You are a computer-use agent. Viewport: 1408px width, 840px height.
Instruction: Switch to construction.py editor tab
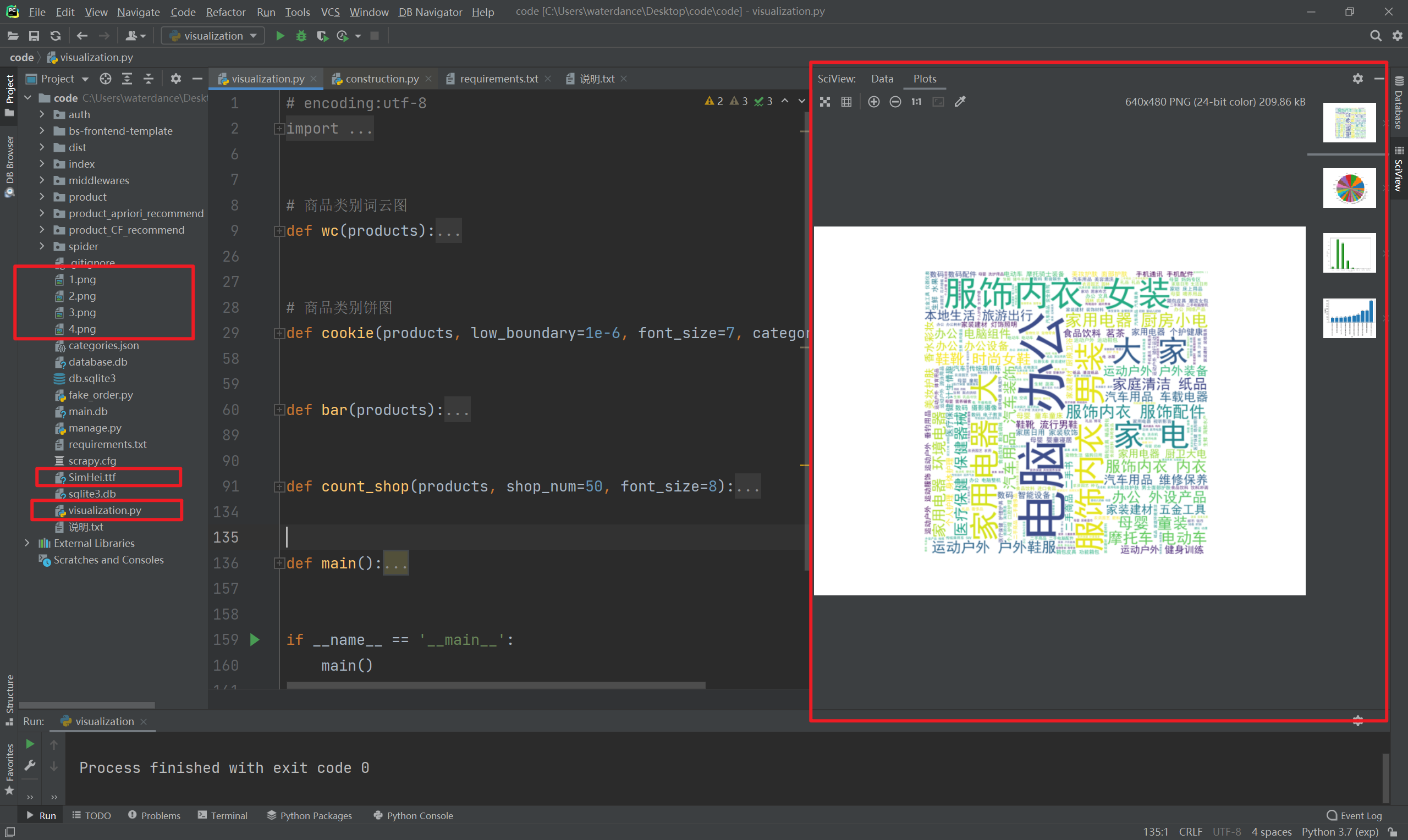click(x=382, y=79)
